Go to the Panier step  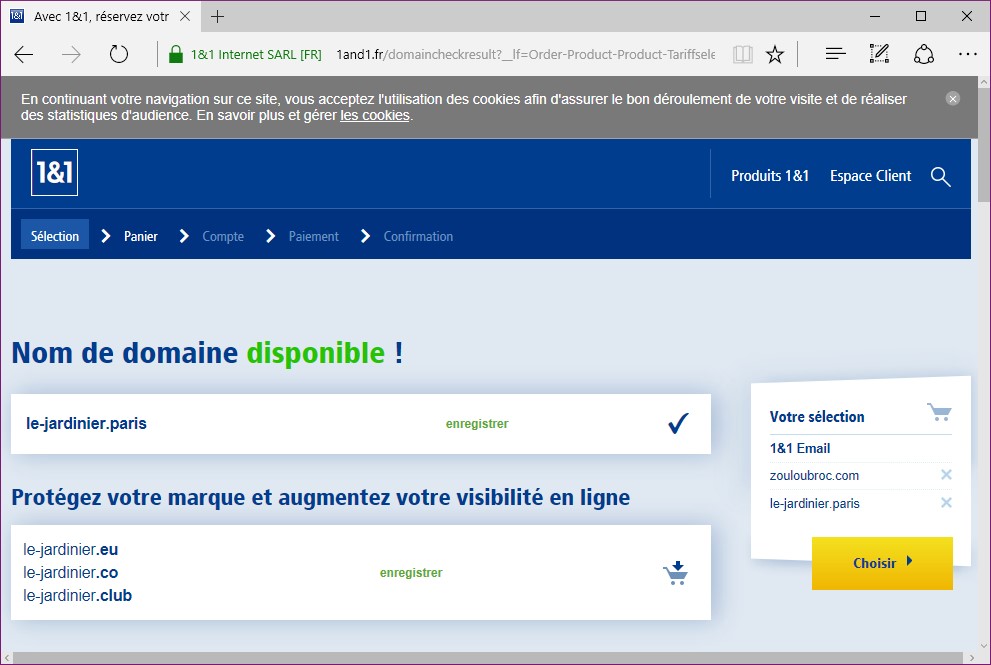tap(140, 237)
